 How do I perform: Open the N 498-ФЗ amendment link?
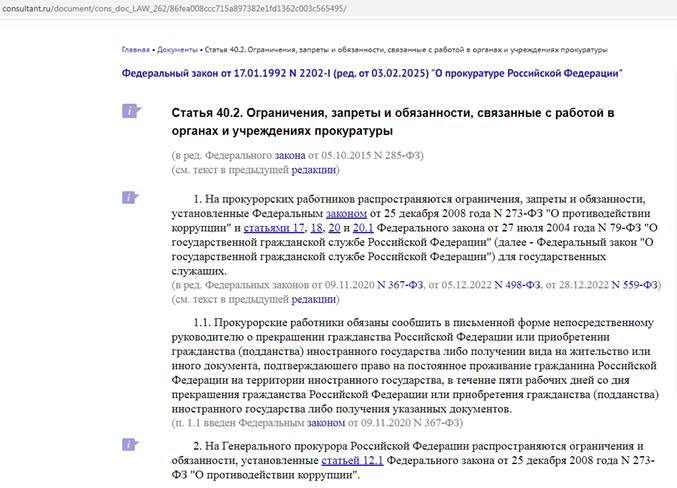pyautogui.click(x=517, y=285)
